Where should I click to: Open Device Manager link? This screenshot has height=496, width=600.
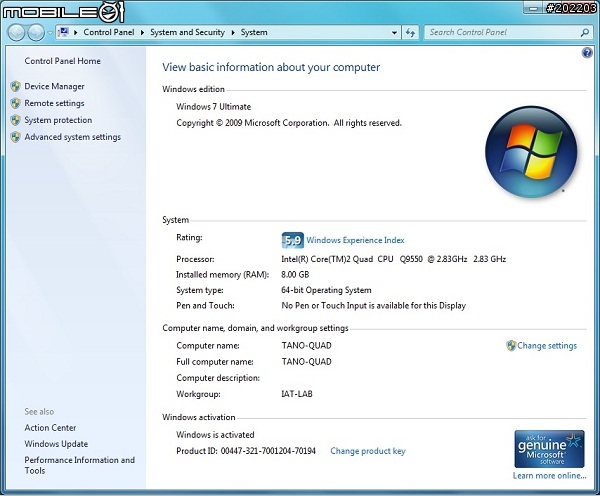pyautogui.click(x=54, y=86)
